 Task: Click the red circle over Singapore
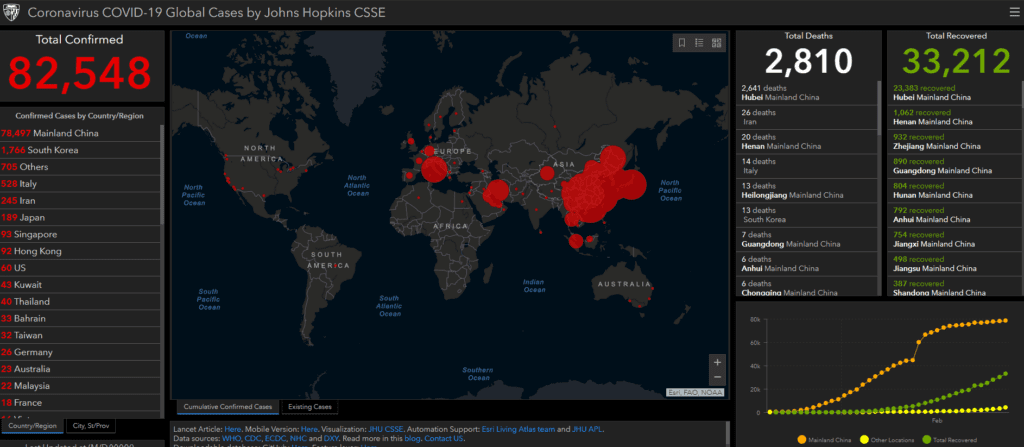[575, 241]
